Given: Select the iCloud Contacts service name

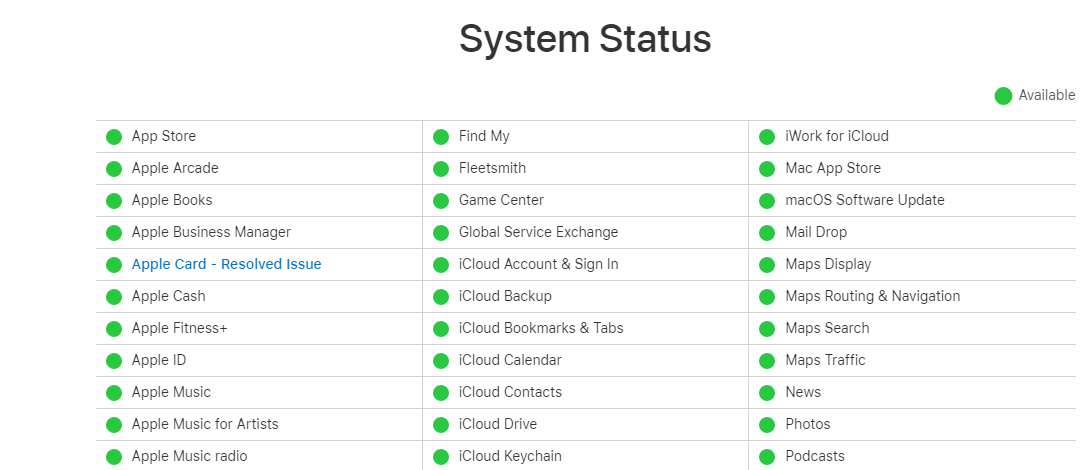Looking at the screenshot, I should [x=510, y=392].
